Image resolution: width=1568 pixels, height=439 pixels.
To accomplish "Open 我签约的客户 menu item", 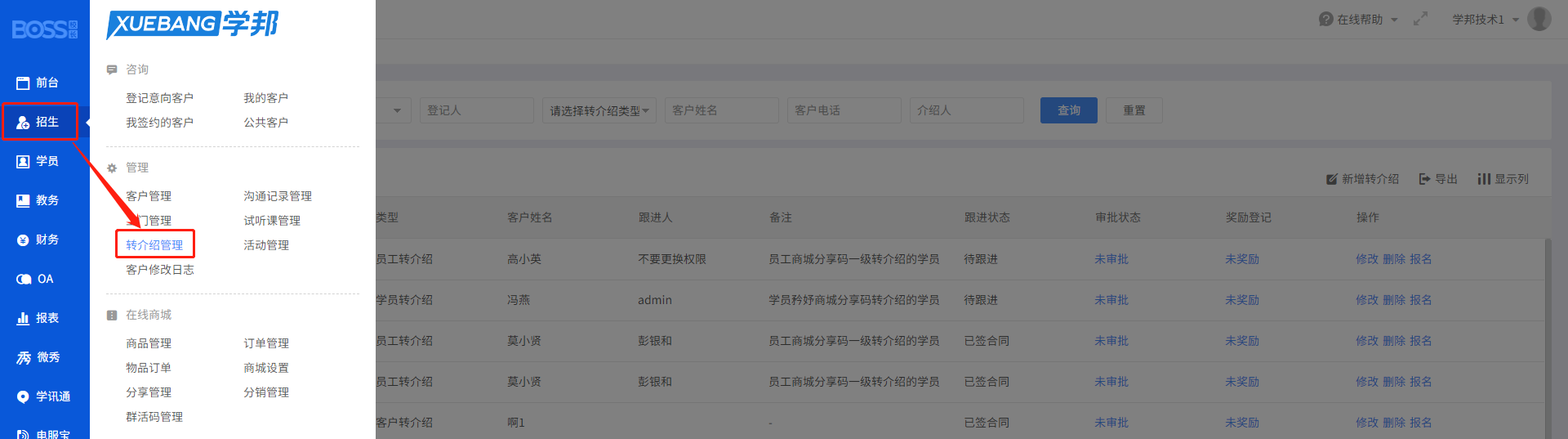I will click(159, 123).
